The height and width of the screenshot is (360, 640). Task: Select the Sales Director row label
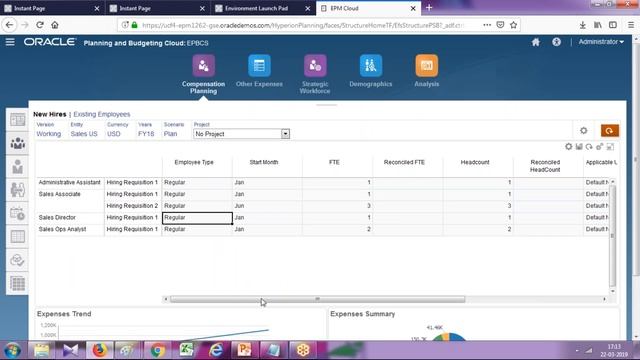(57, 218)
